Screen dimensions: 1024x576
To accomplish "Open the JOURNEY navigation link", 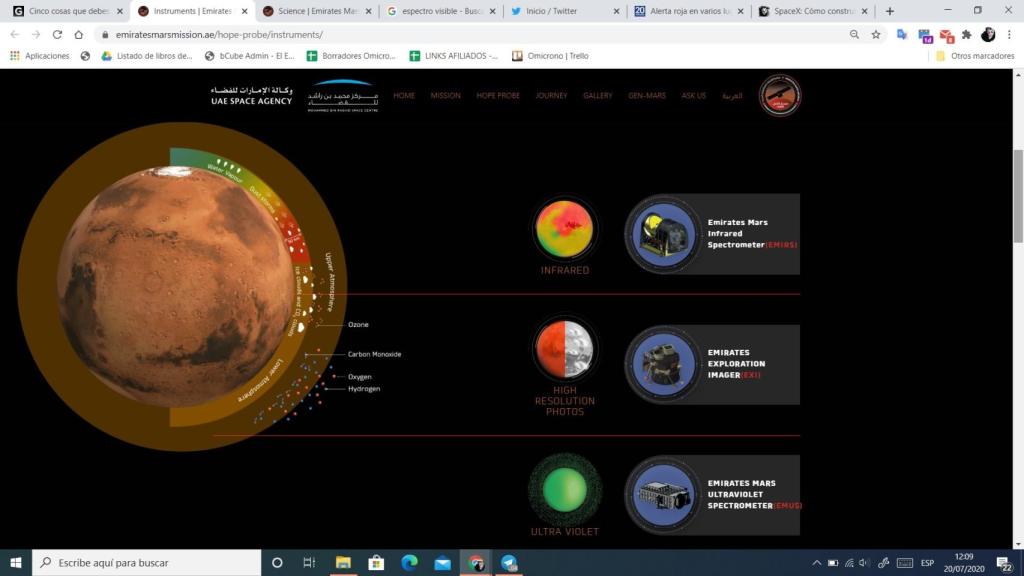I will click(x=551, y=95).
